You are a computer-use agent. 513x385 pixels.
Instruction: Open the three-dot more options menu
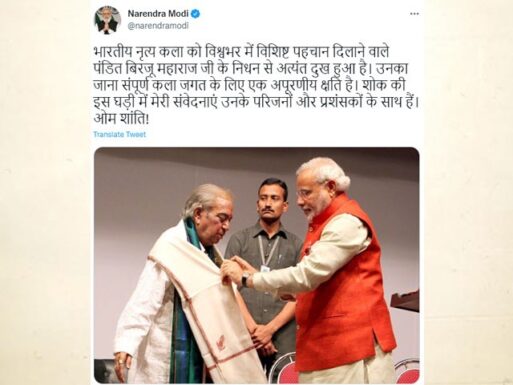pyautogui.click(x=414, y=14)
